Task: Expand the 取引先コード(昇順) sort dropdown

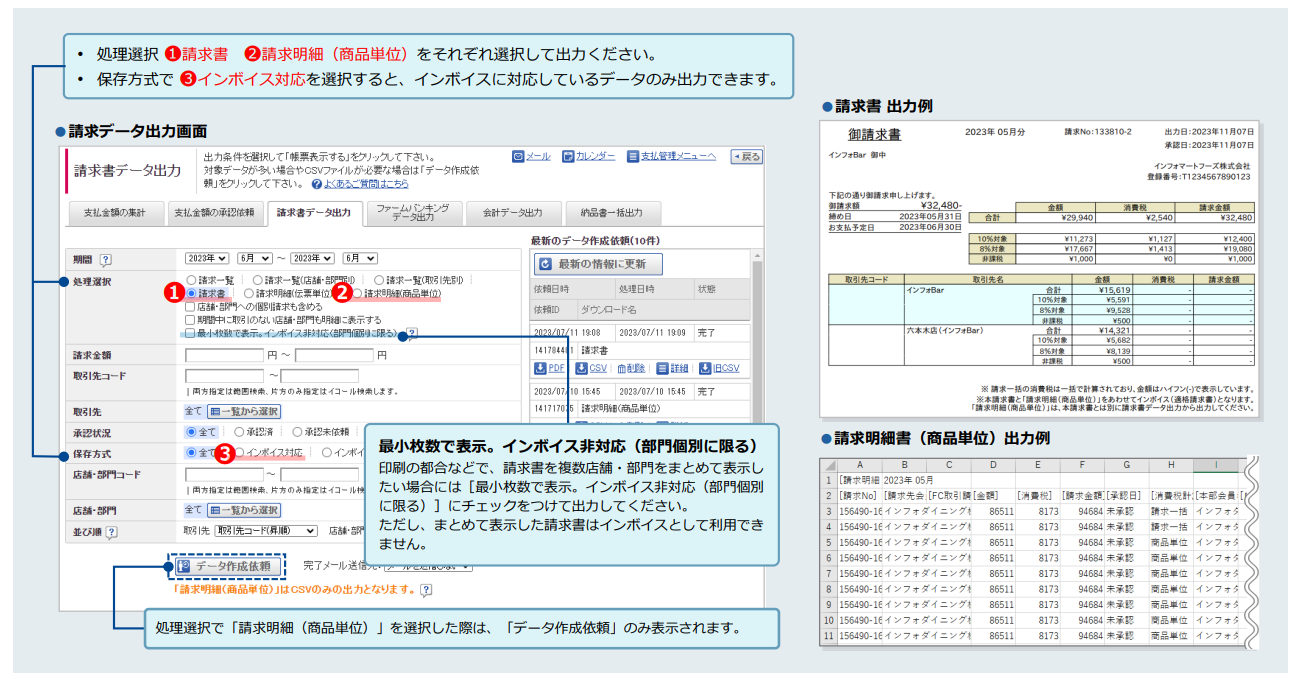Action: pos(266,531)
